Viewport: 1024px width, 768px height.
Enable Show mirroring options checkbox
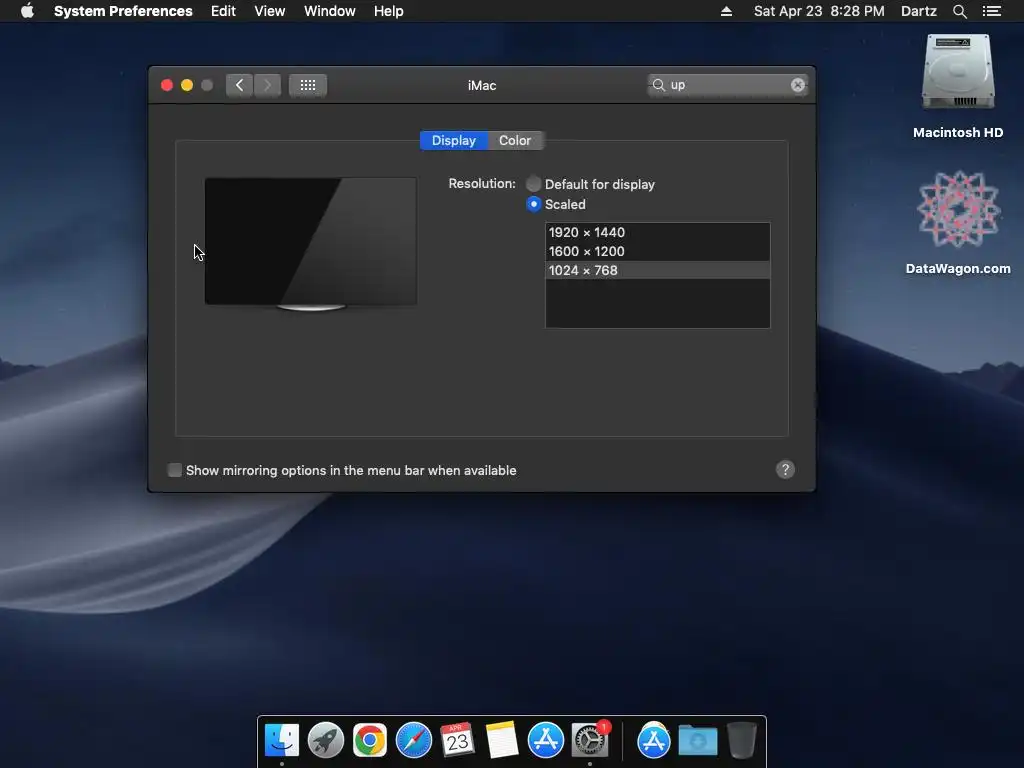coord(174,470)
